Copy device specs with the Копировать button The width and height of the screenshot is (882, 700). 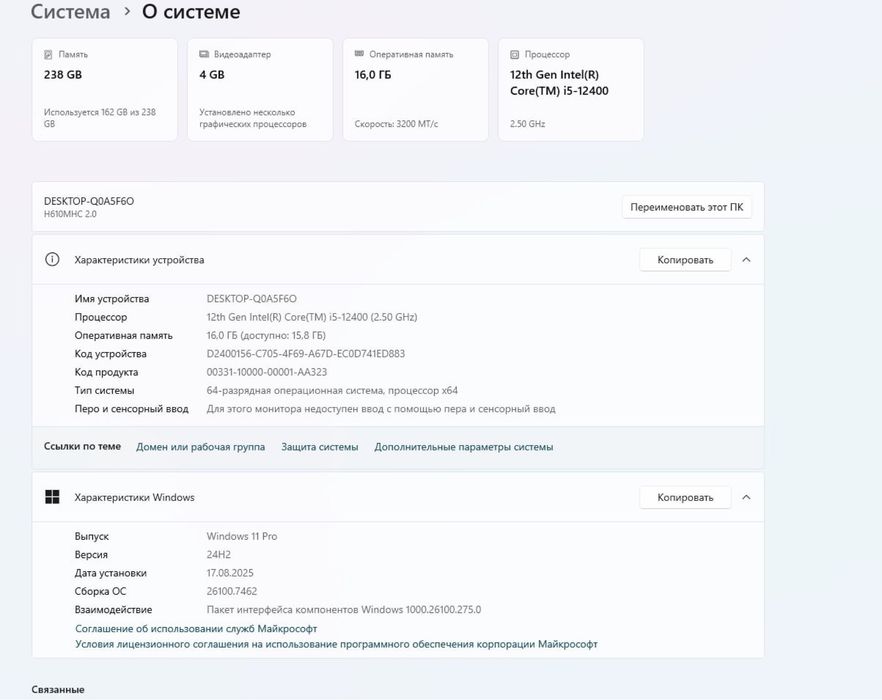pos(685,260)
